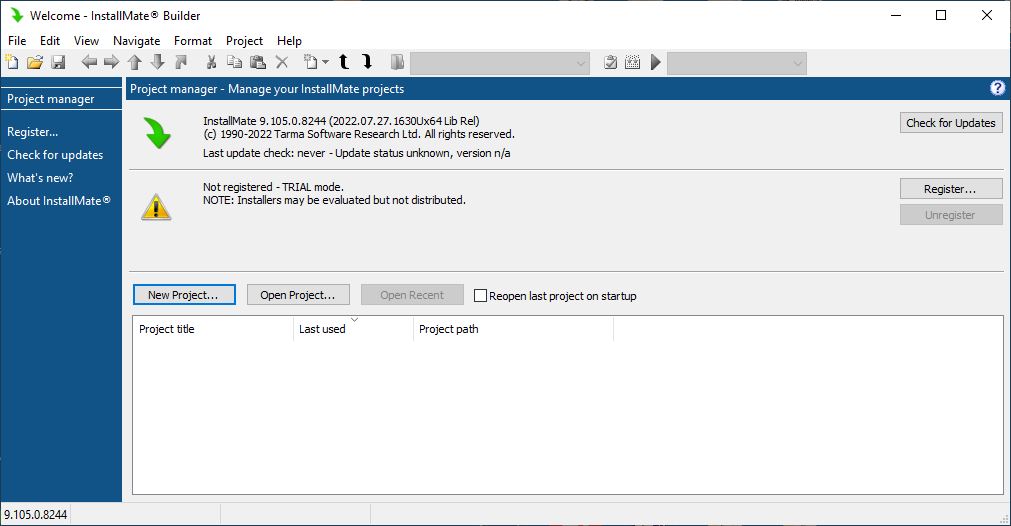Click the Move up curved arrow icon
The height and width of the screenshot is (526, 1011).
344,62
